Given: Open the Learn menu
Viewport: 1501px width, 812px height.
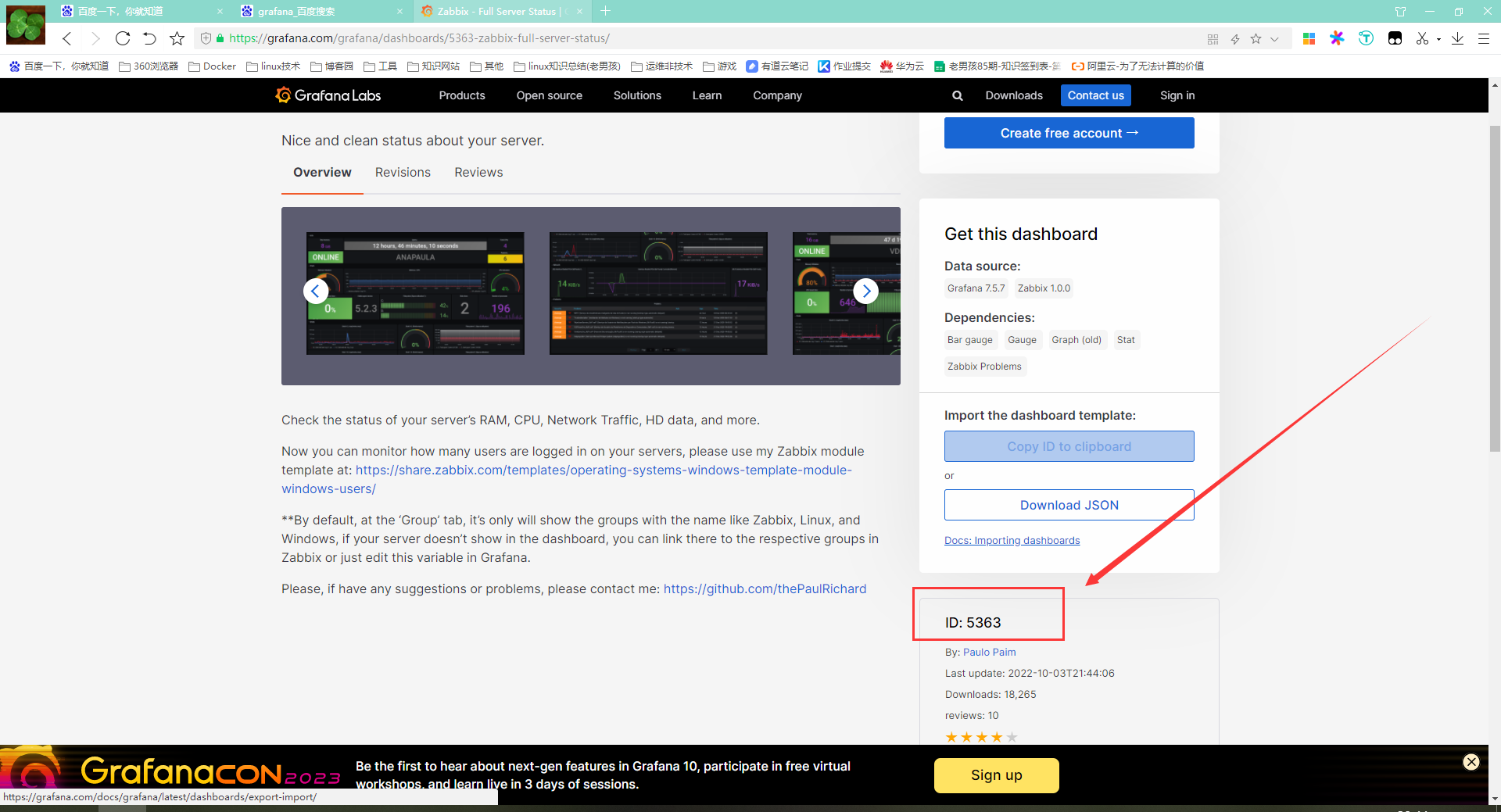Looking at the screenshot, I should (x=707, y=95).
